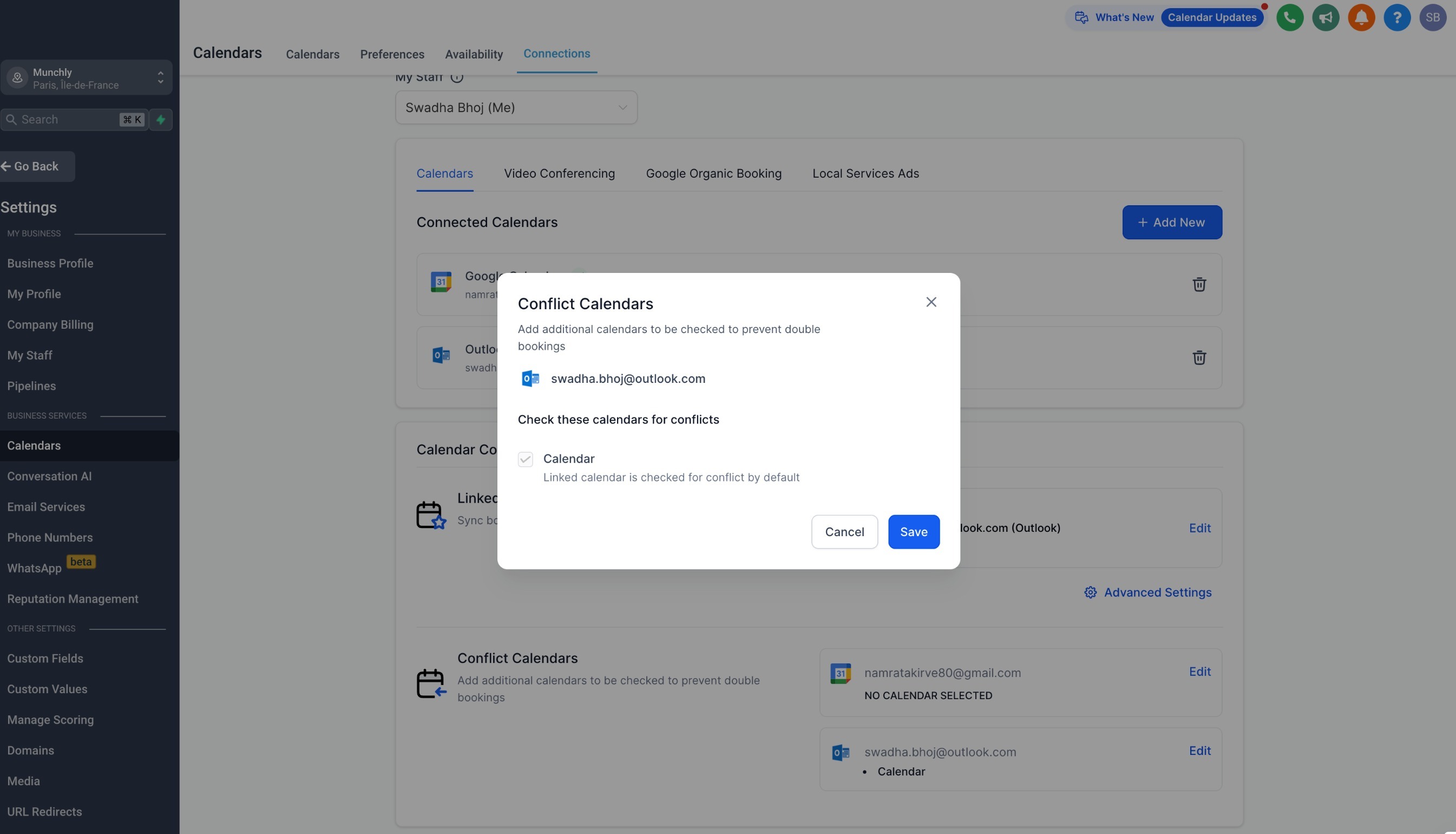
Task: Click Edit for namratakirve80@gmail.com conflict calendar
Action: [x=1199, y=672]
